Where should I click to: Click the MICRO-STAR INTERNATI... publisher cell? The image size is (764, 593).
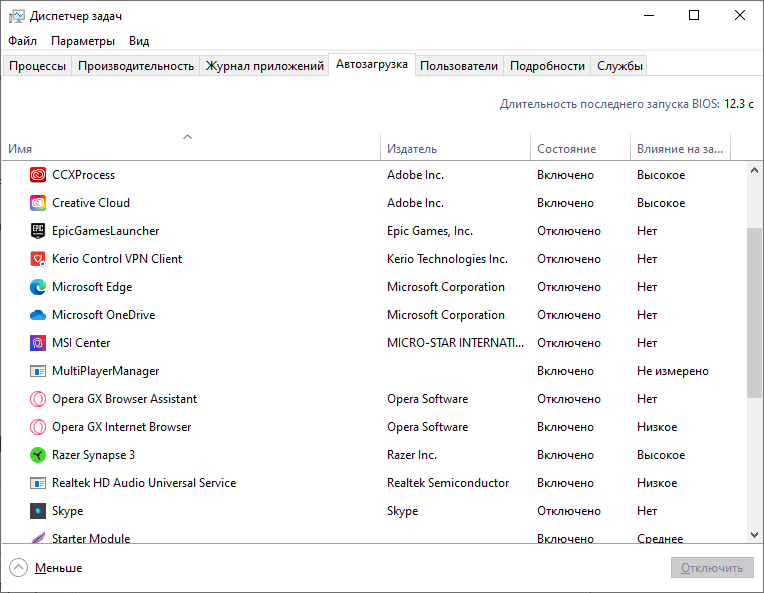(456, 343)
